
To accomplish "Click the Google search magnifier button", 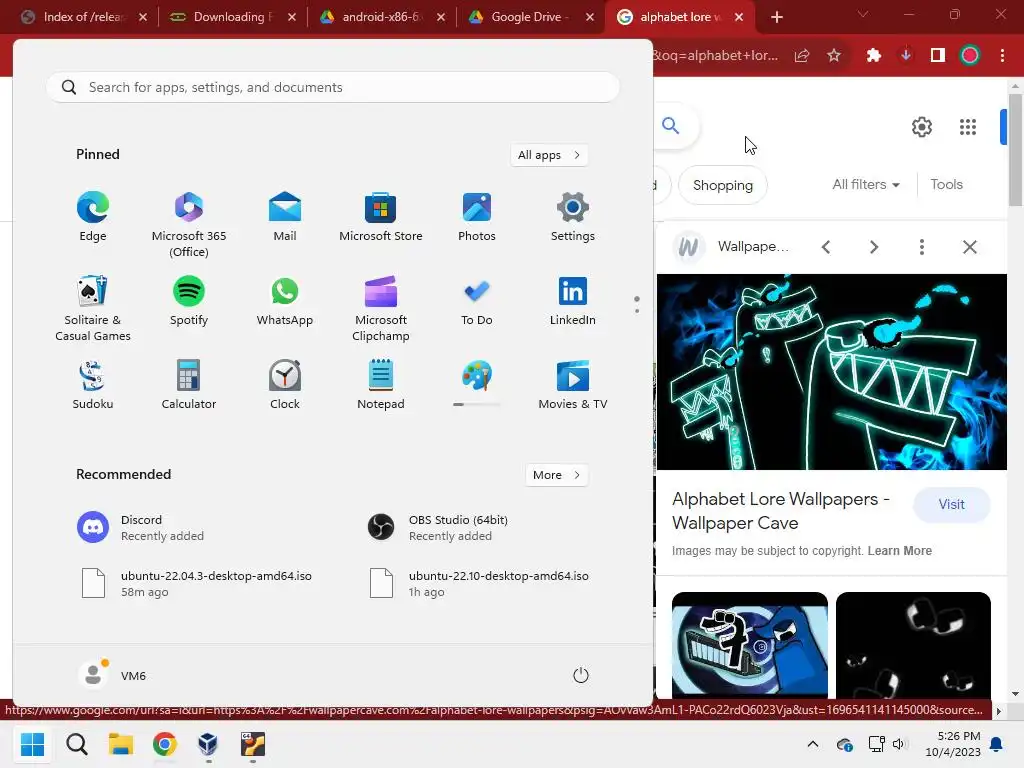I will 671,125.
